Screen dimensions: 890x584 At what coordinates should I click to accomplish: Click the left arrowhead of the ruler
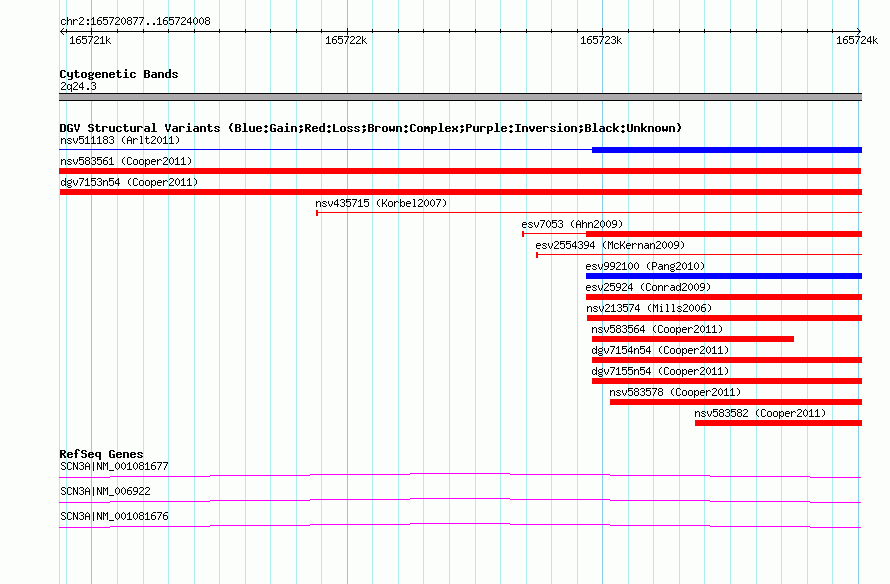[x=62, y=31]
